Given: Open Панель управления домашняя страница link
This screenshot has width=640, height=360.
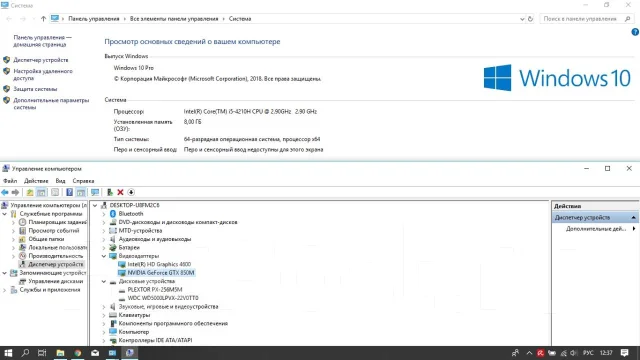Looking at the screenshot, I should coord(42,41).
